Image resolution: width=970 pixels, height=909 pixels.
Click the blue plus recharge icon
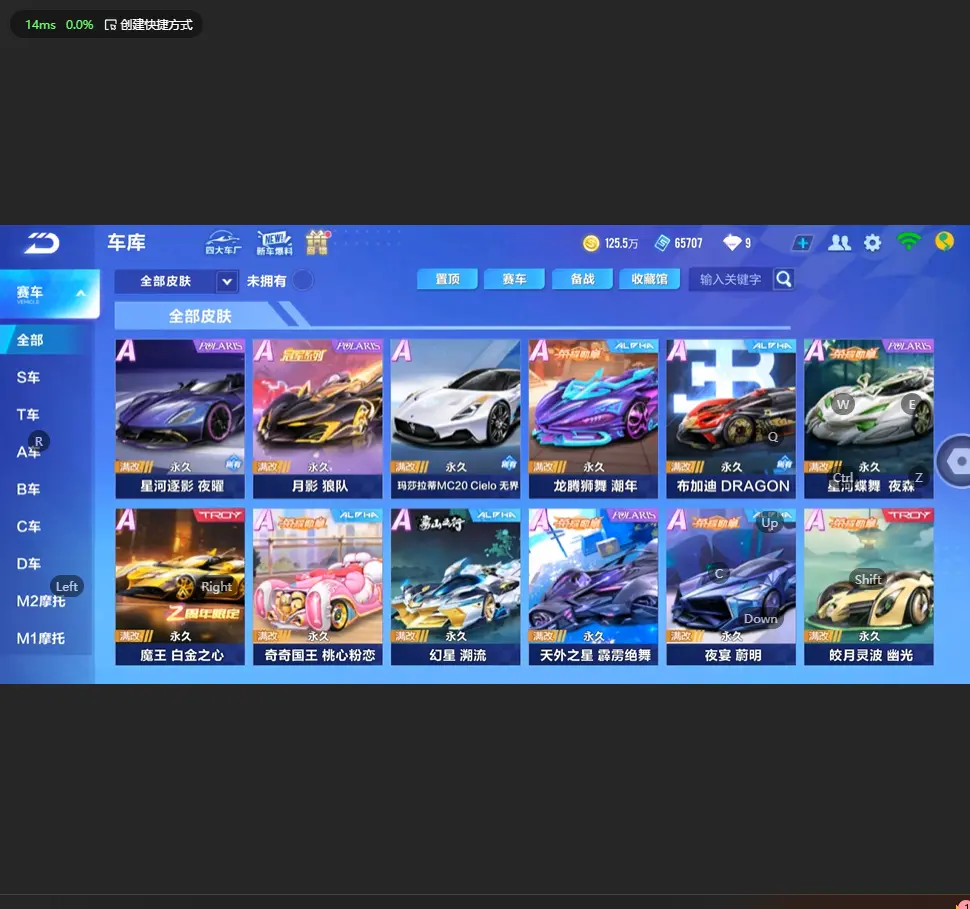[802, 243]
